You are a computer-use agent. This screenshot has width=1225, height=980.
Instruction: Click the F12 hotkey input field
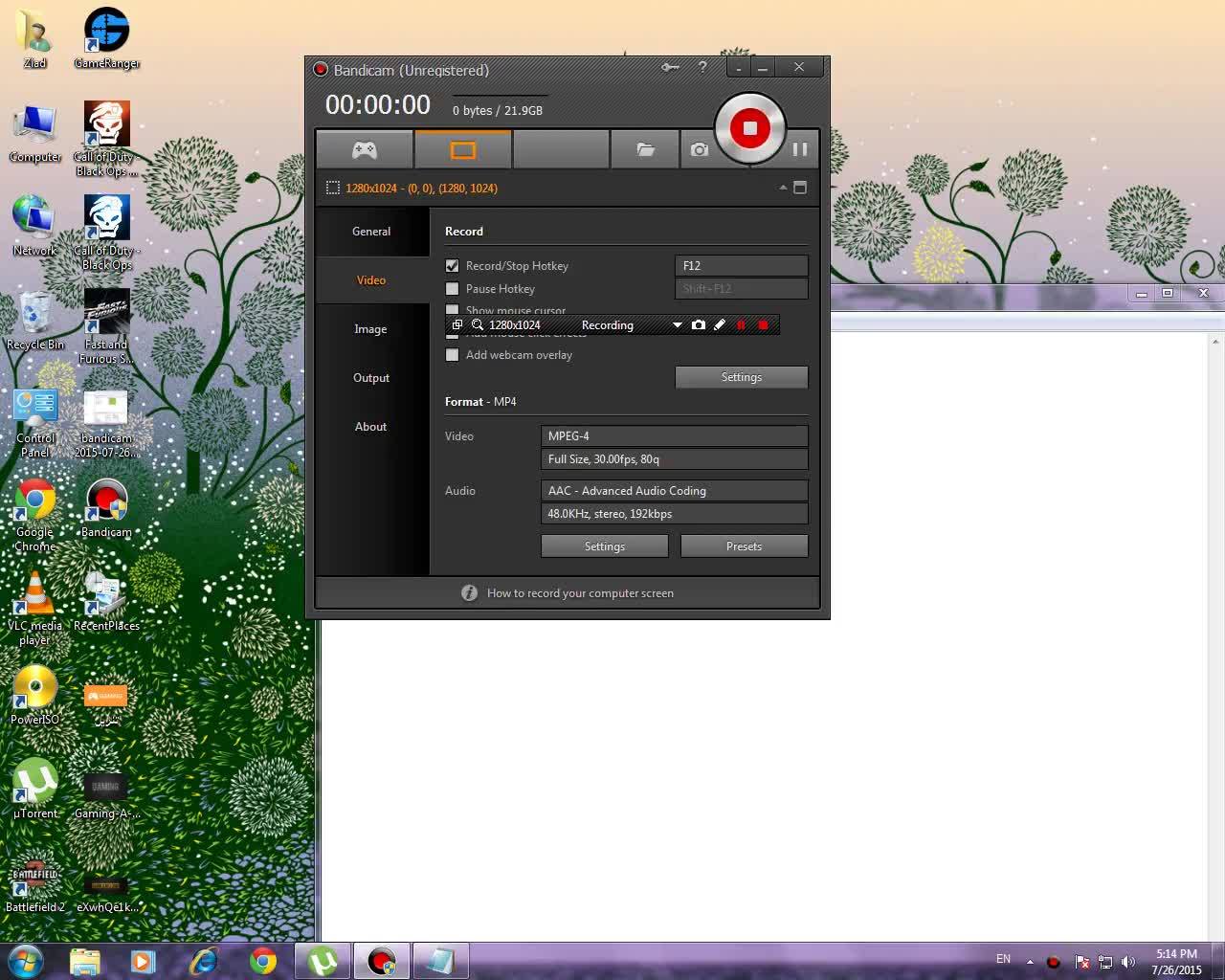(x=742, y=266)
